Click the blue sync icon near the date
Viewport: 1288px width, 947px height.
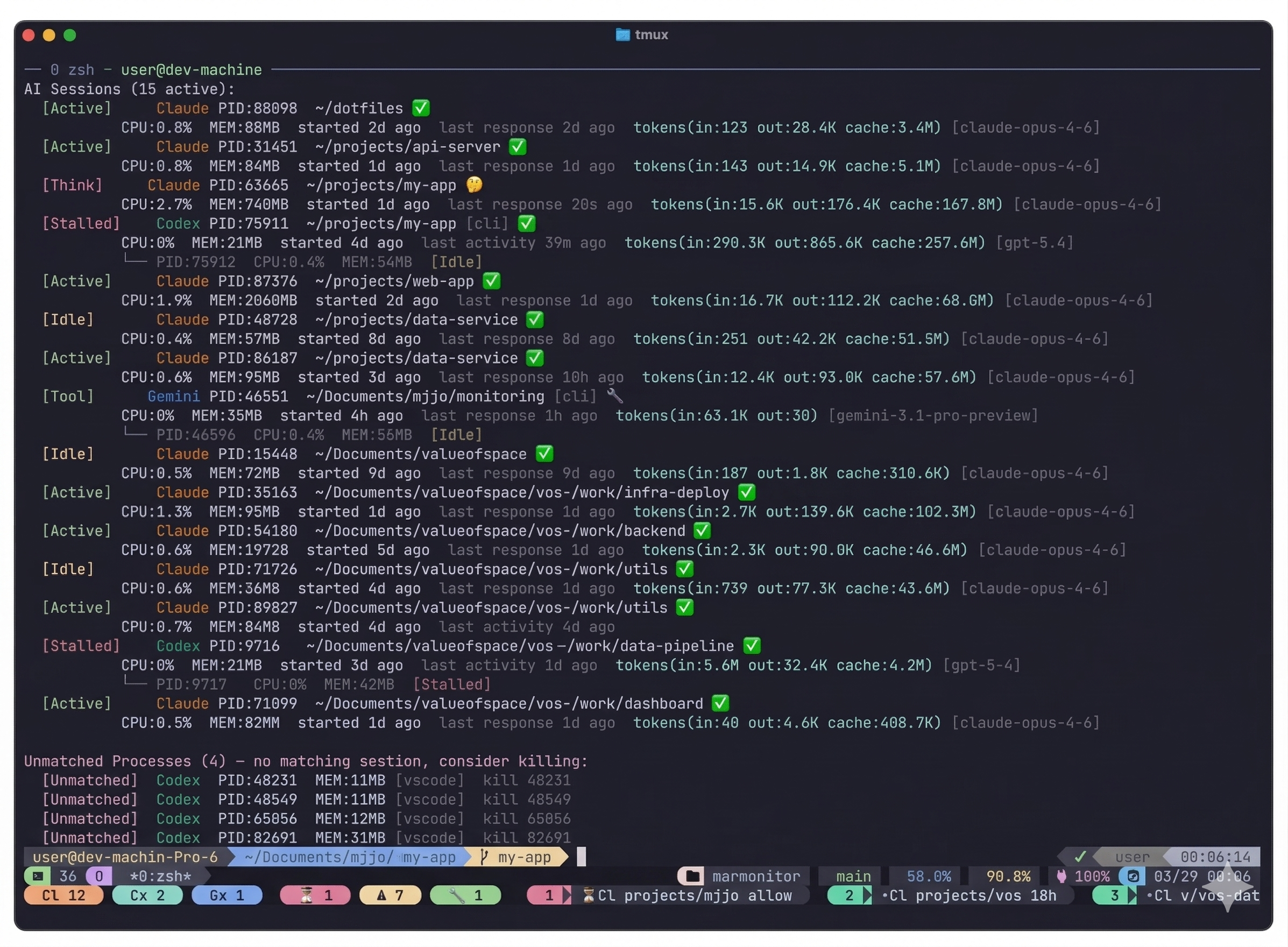(x=1132, y=876)
